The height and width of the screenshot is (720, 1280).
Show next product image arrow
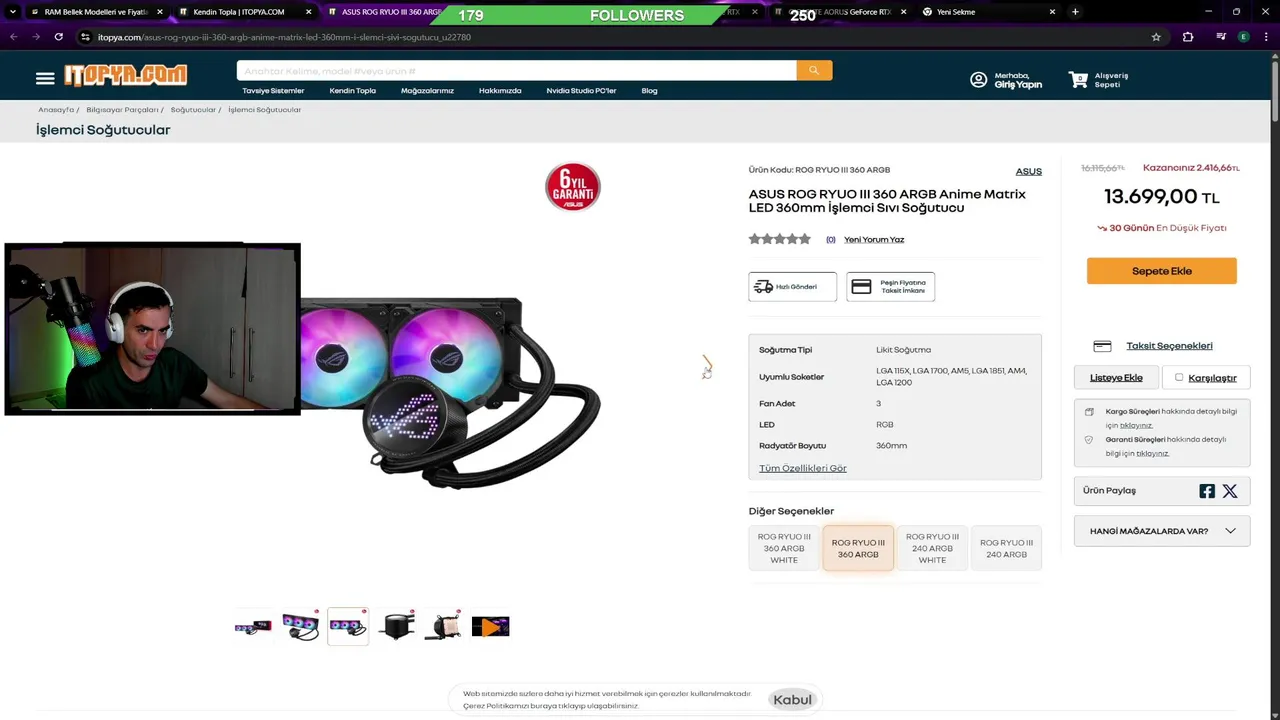pyautogui.click(x=707, y=366)
